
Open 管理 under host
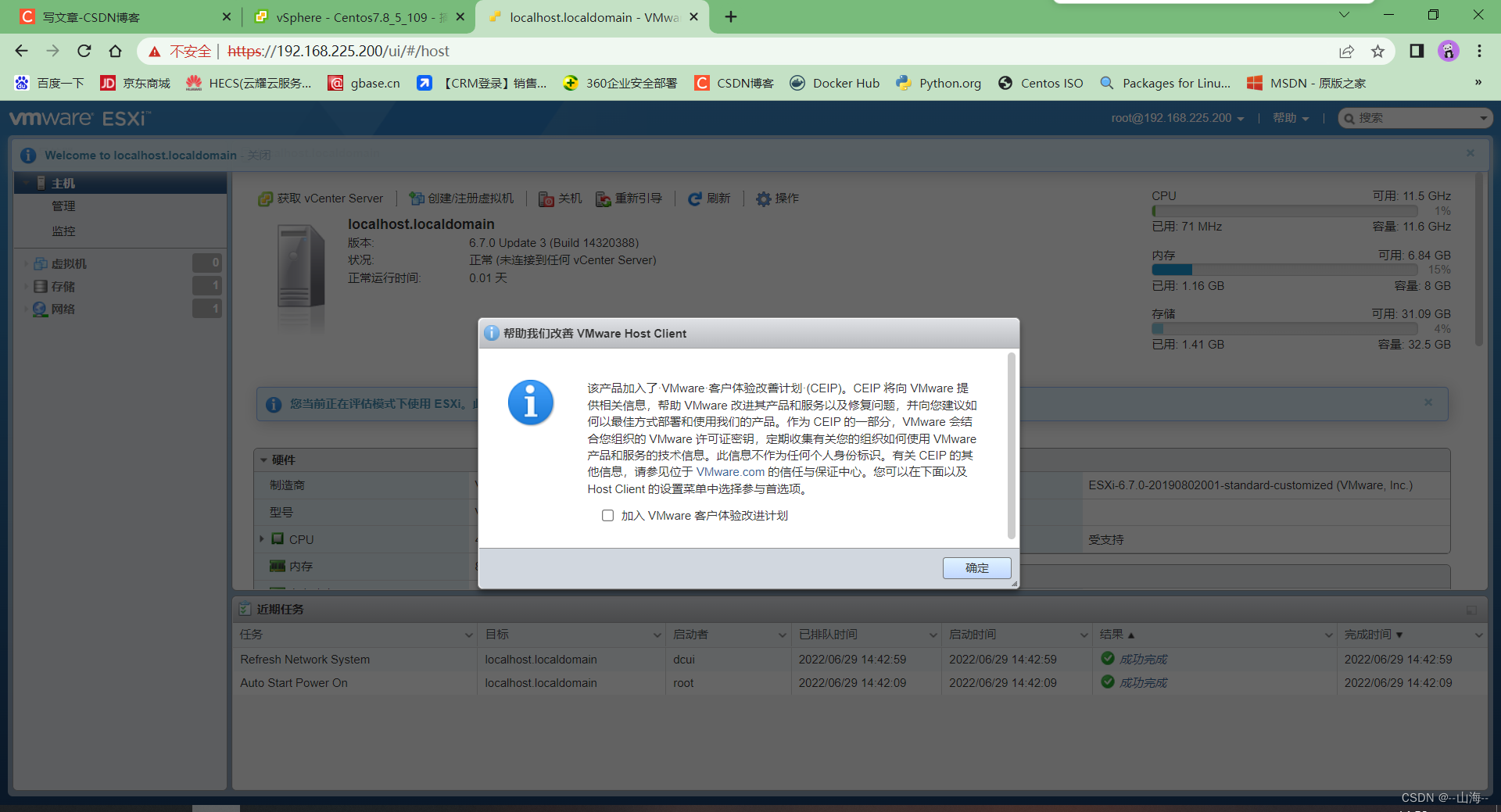tap(63, 206)
